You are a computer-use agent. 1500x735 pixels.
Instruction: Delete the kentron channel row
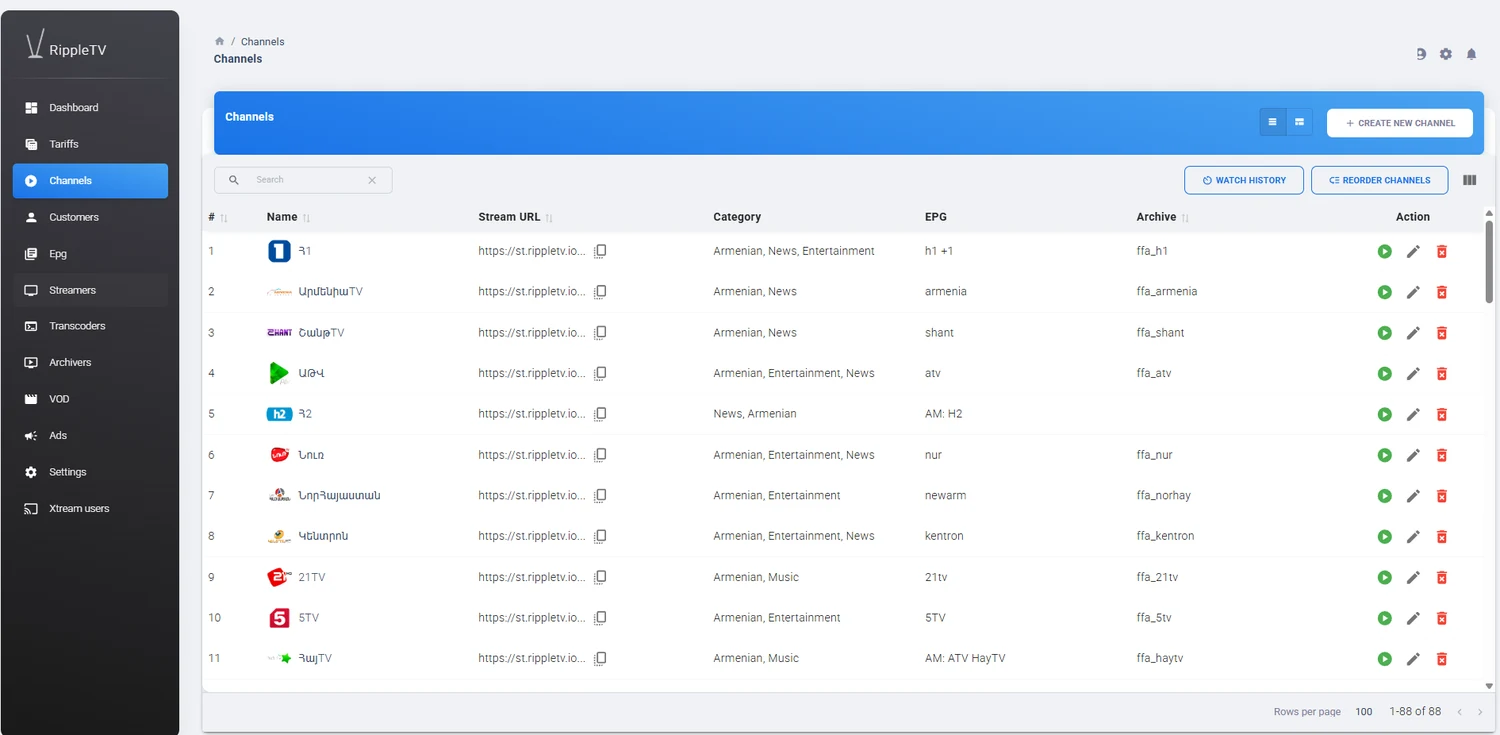click(x=1441, y=536)
